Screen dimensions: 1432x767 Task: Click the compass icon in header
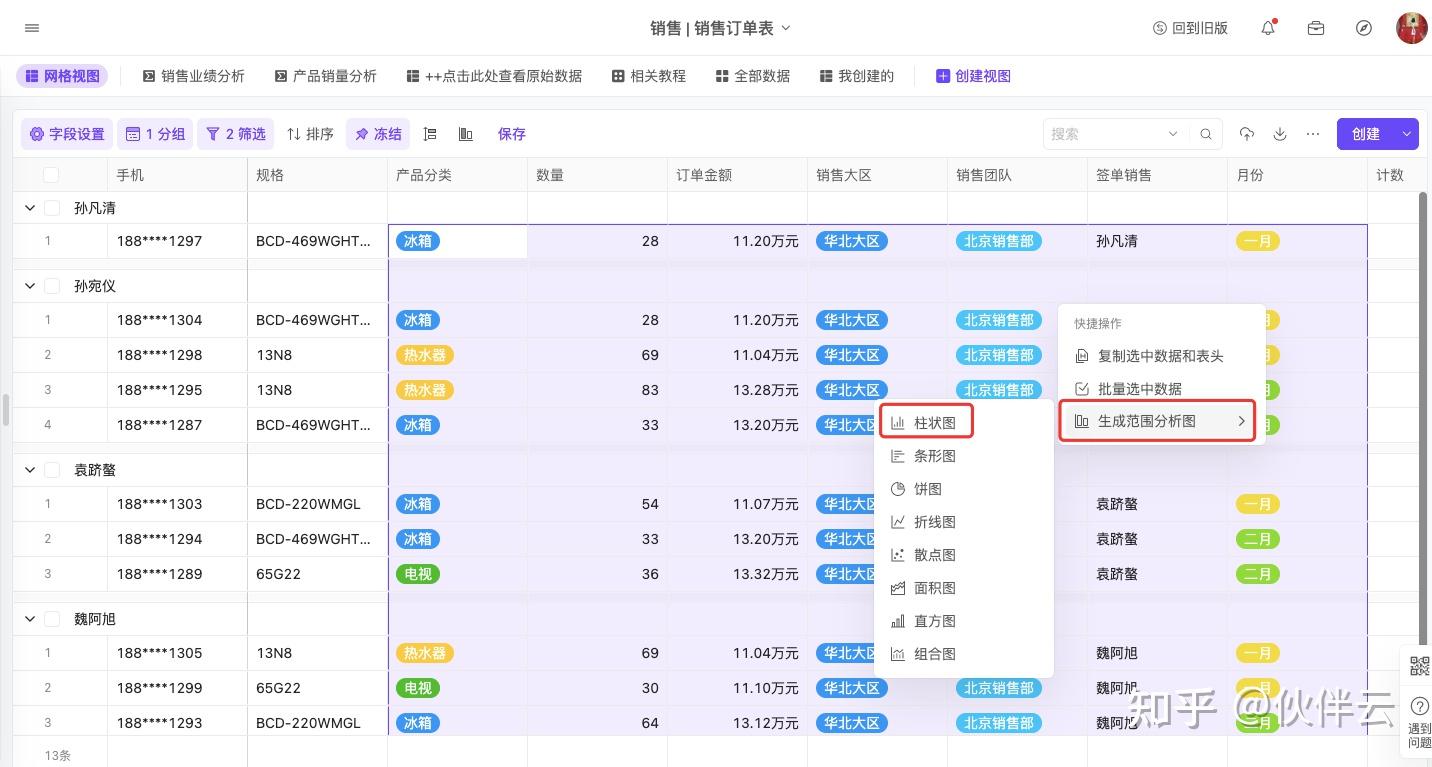tap(1364, 28)
